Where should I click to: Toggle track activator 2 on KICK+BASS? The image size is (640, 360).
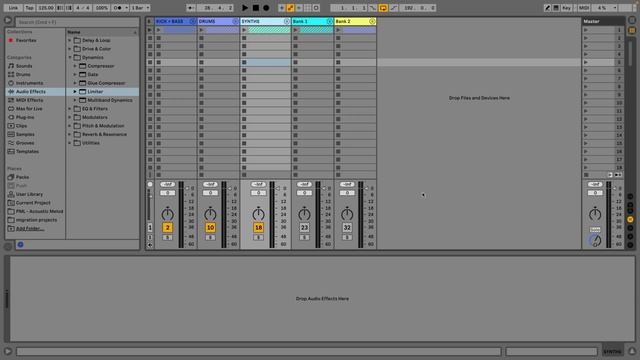167,227
